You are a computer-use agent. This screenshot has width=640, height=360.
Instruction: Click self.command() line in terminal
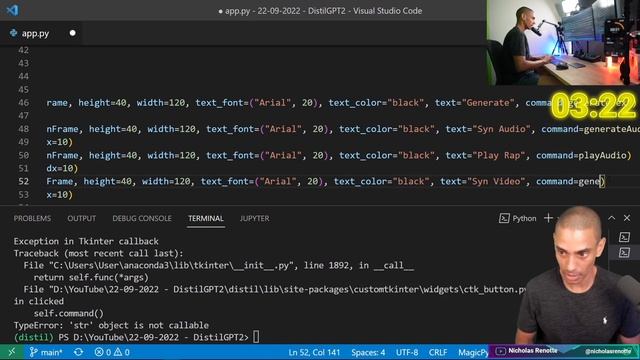click(69, 313)
